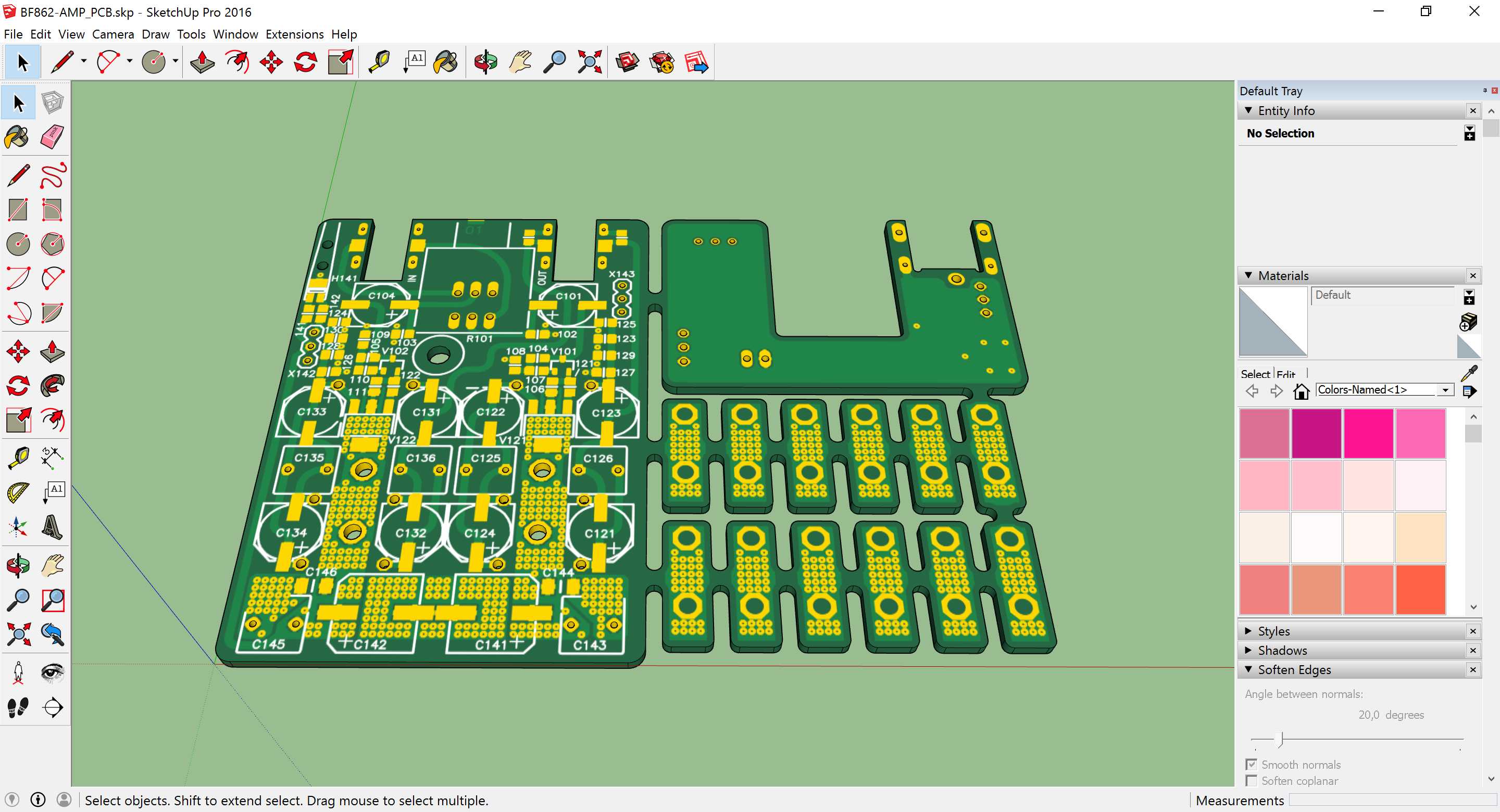Image resolution: width=1500 pixels, height=812 pixels.
Task: Close the Shadows panel
Action: tap(1473, 650)
